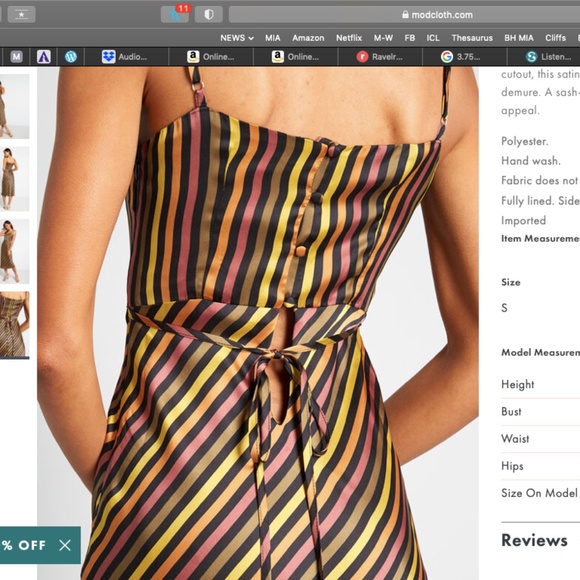
Task: Open the M-W bookmark
Action: coord(383,38)
